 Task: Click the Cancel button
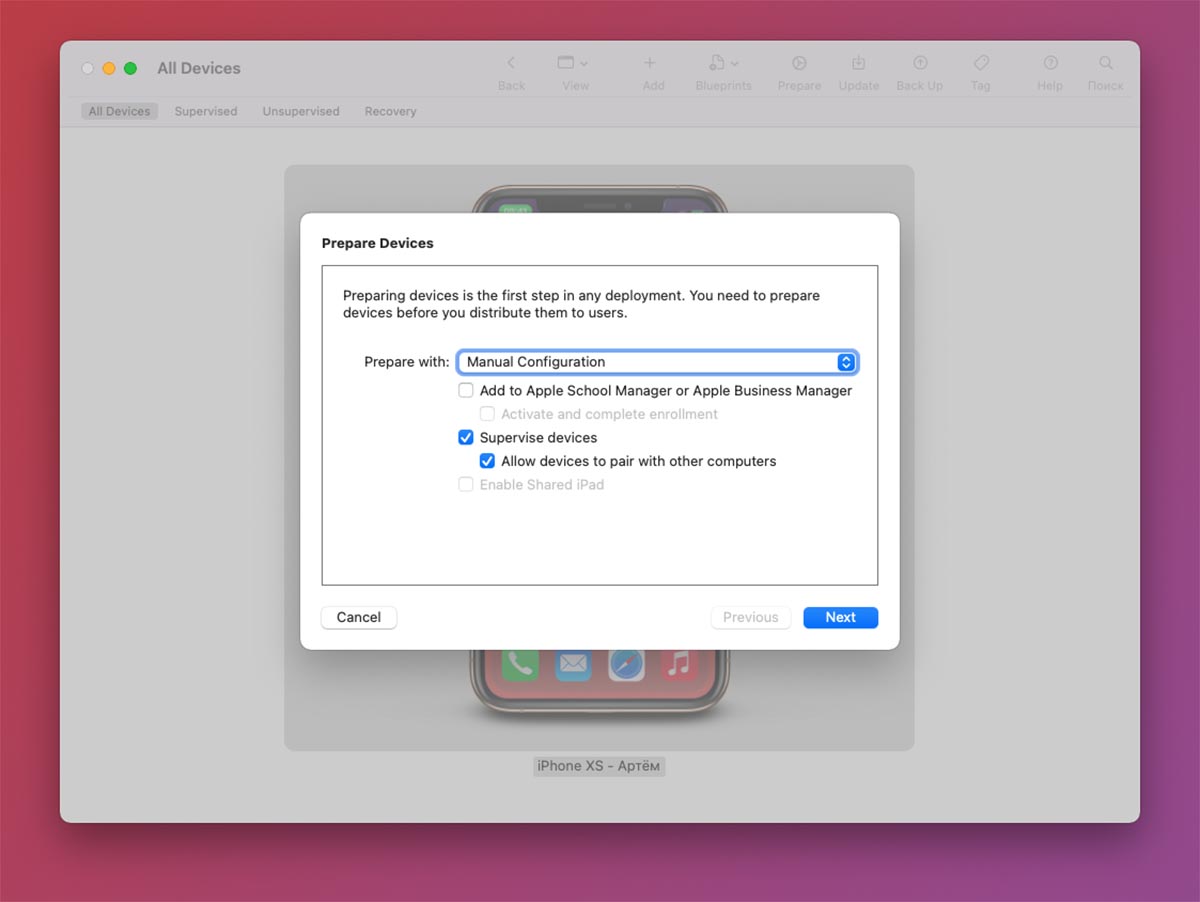(x=359, y=617)
